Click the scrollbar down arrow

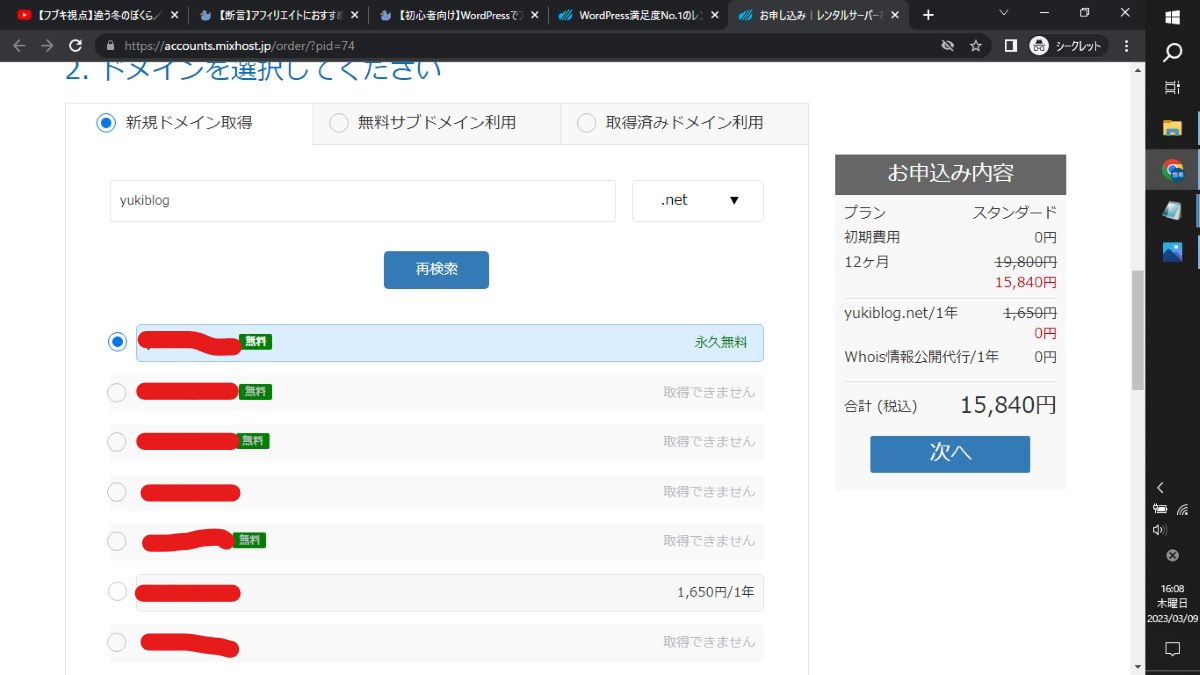[1137, 666]
